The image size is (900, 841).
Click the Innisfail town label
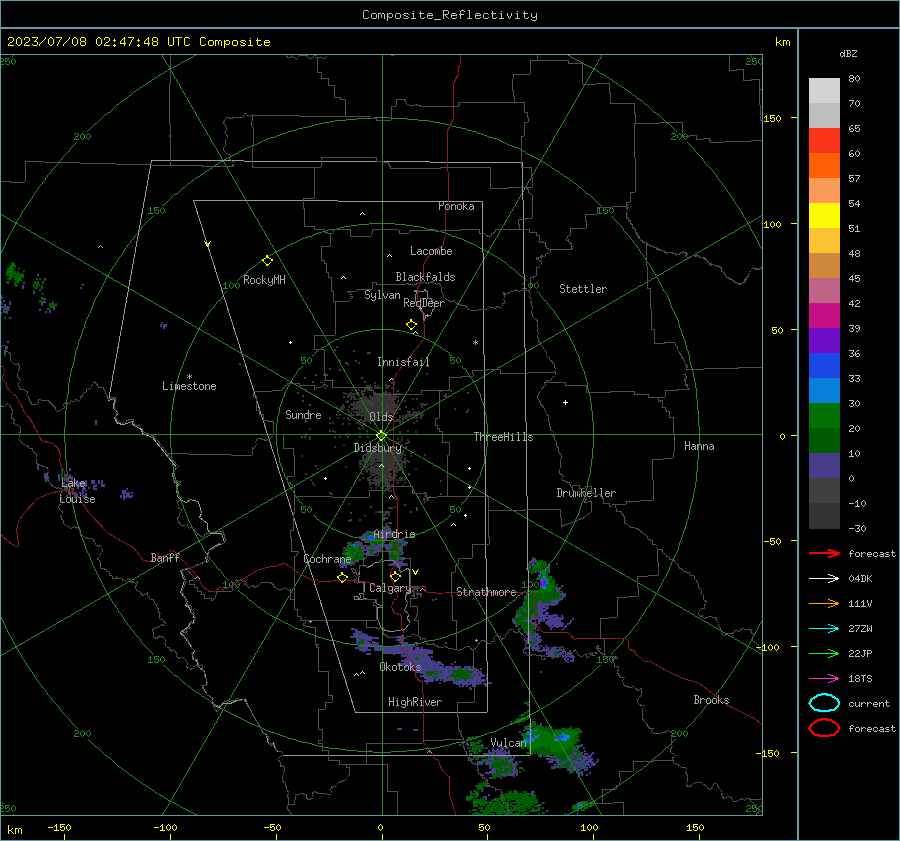pyautogui.click(x=403, y=362)
